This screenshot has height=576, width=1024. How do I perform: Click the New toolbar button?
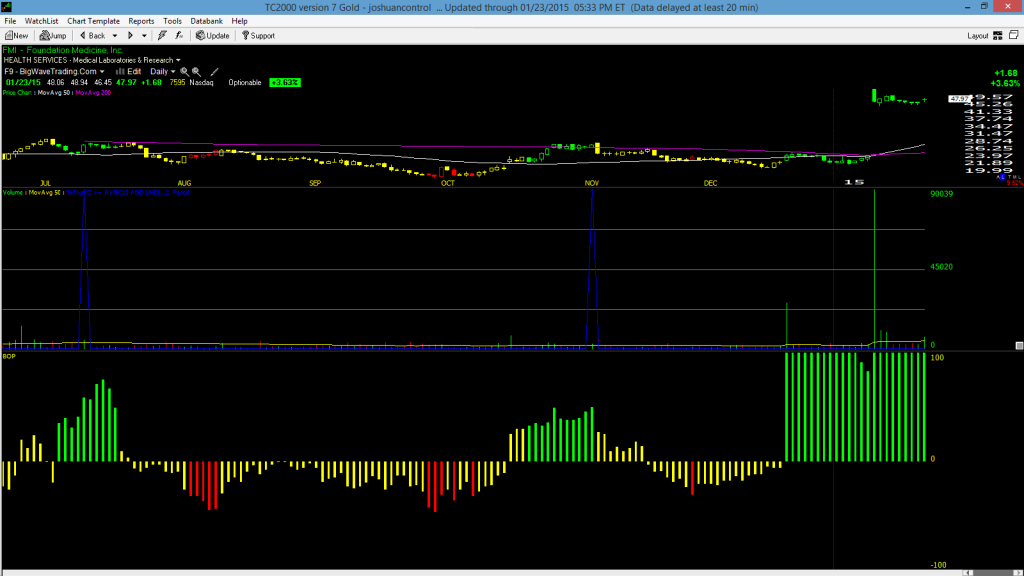coord(16,36)
